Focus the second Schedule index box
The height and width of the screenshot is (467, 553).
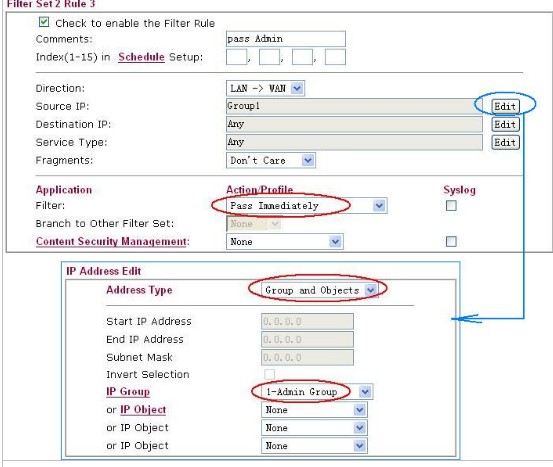(269, 57)
